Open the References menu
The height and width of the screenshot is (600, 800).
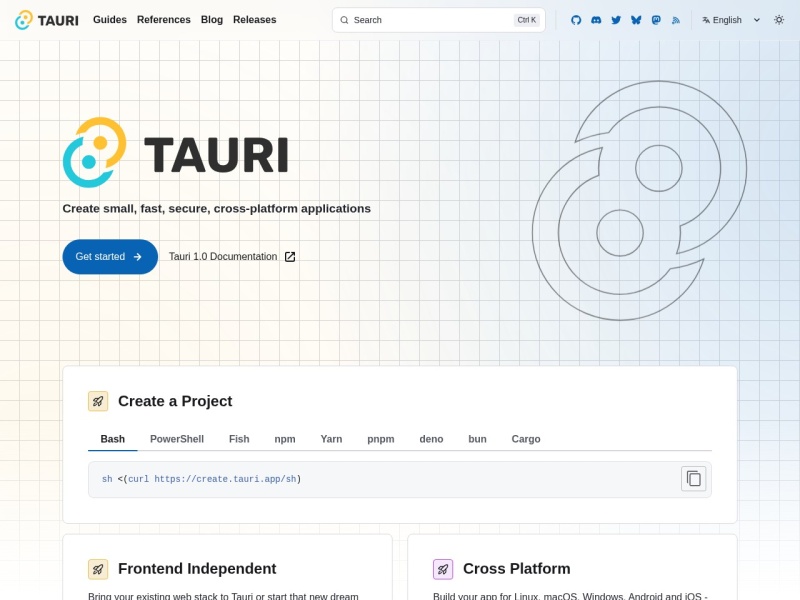tap(164, 19)
